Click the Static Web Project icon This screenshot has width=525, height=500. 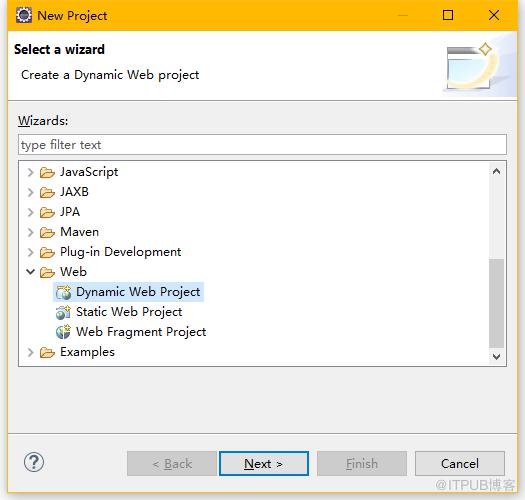click(x=63, y=312)
